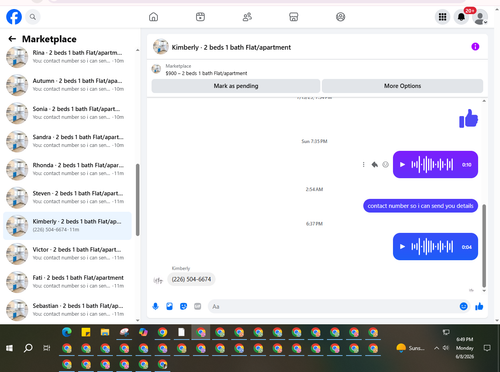Image resolution: width=500 pixels, height=372 pixels.
Task: Open volume control in system tray
Action: pos(446,348)
